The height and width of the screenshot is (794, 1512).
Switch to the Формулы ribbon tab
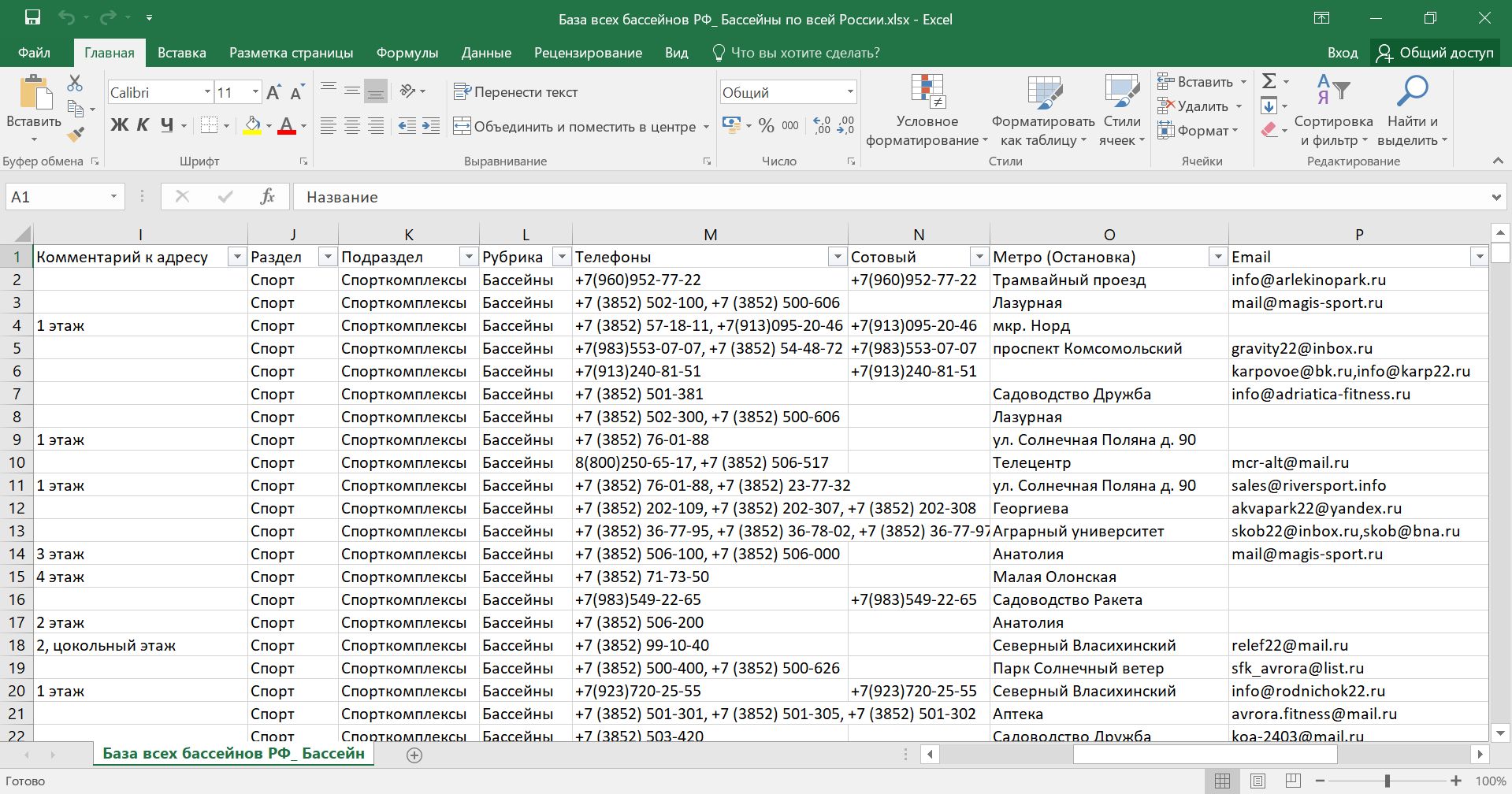[407, 53]
